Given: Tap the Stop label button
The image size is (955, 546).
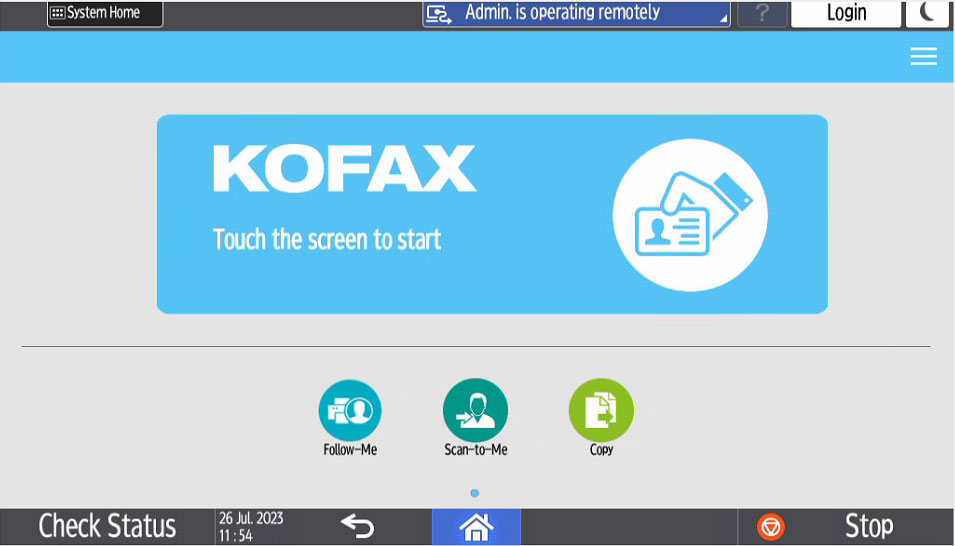Looking at the screenshot, I should tap(869, 526).
